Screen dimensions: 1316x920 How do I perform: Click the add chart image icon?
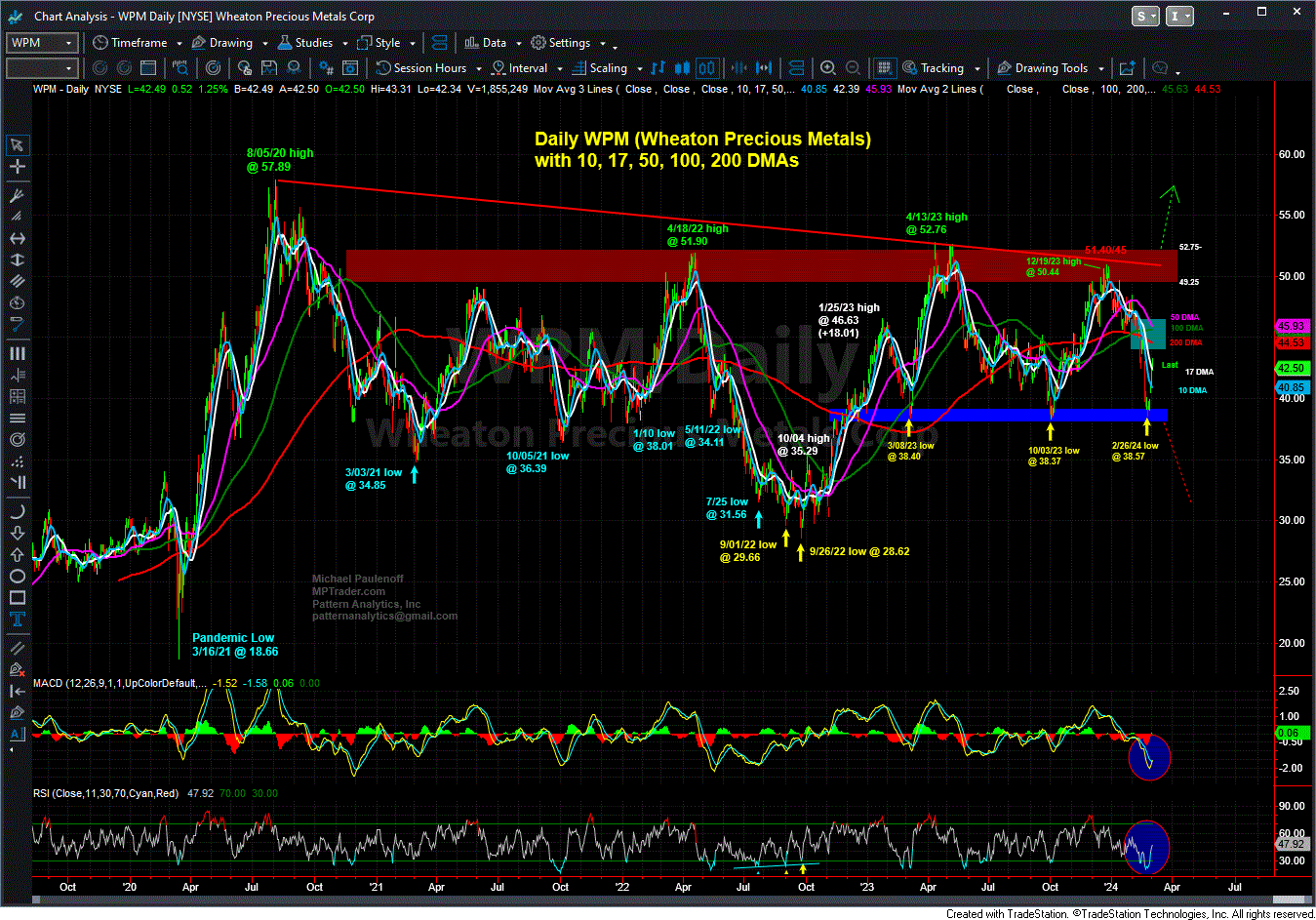tap(1128, 68)
